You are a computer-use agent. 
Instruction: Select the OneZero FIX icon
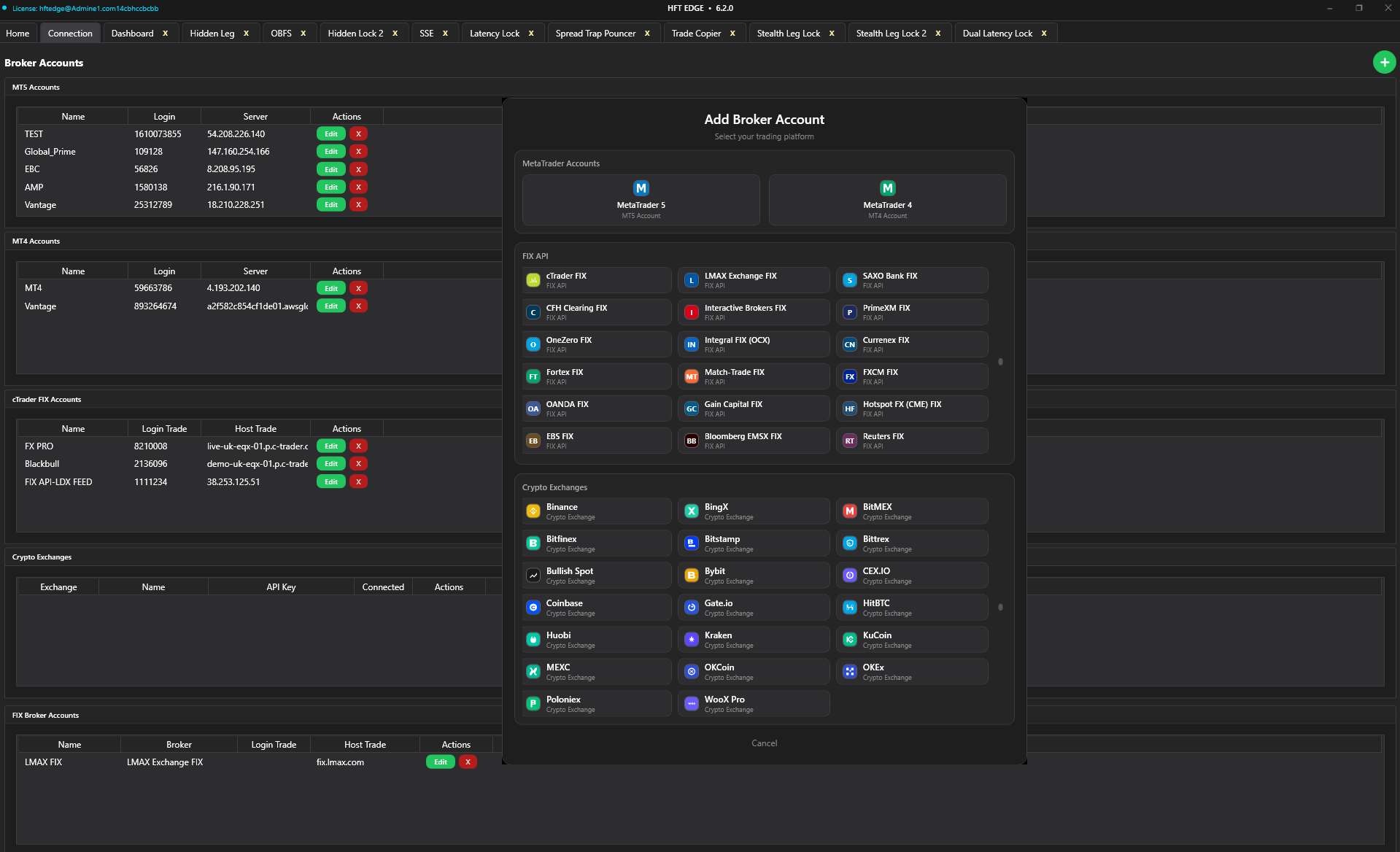coord(533,344)
